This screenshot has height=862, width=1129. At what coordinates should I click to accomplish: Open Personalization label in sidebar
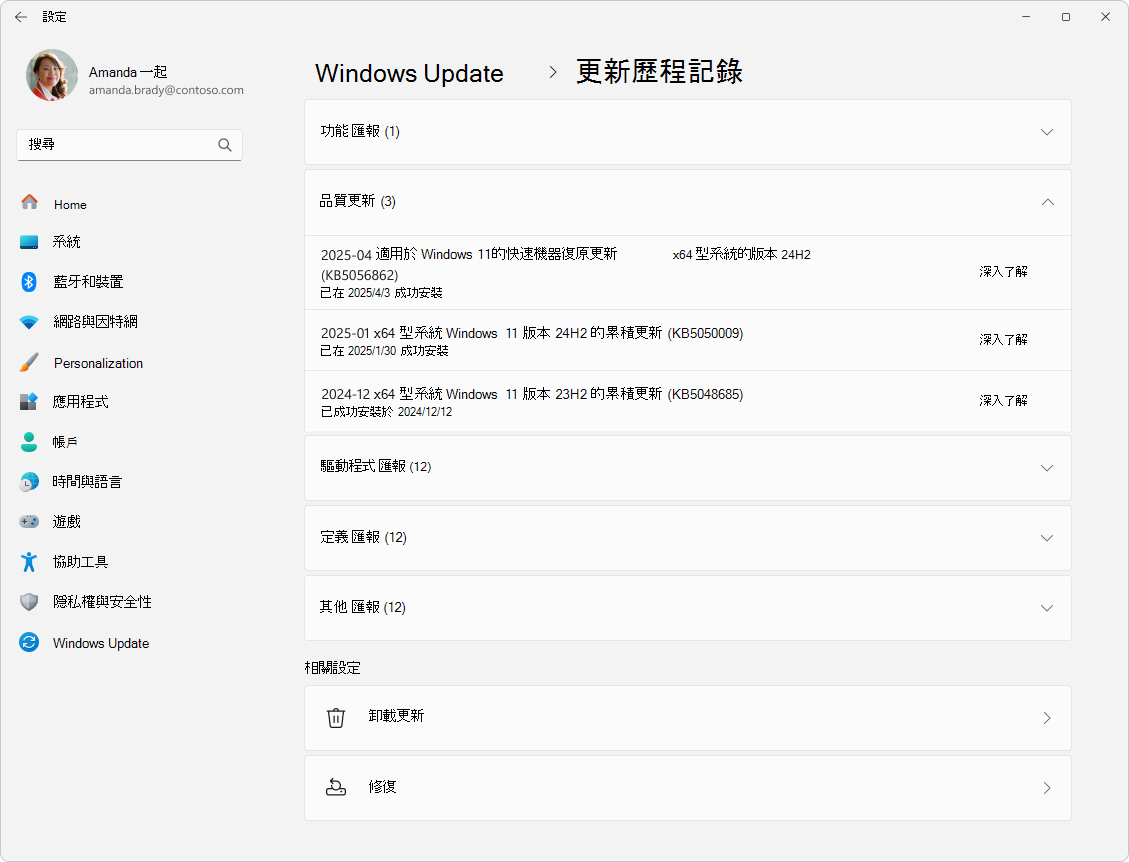(x=98, y=364)
